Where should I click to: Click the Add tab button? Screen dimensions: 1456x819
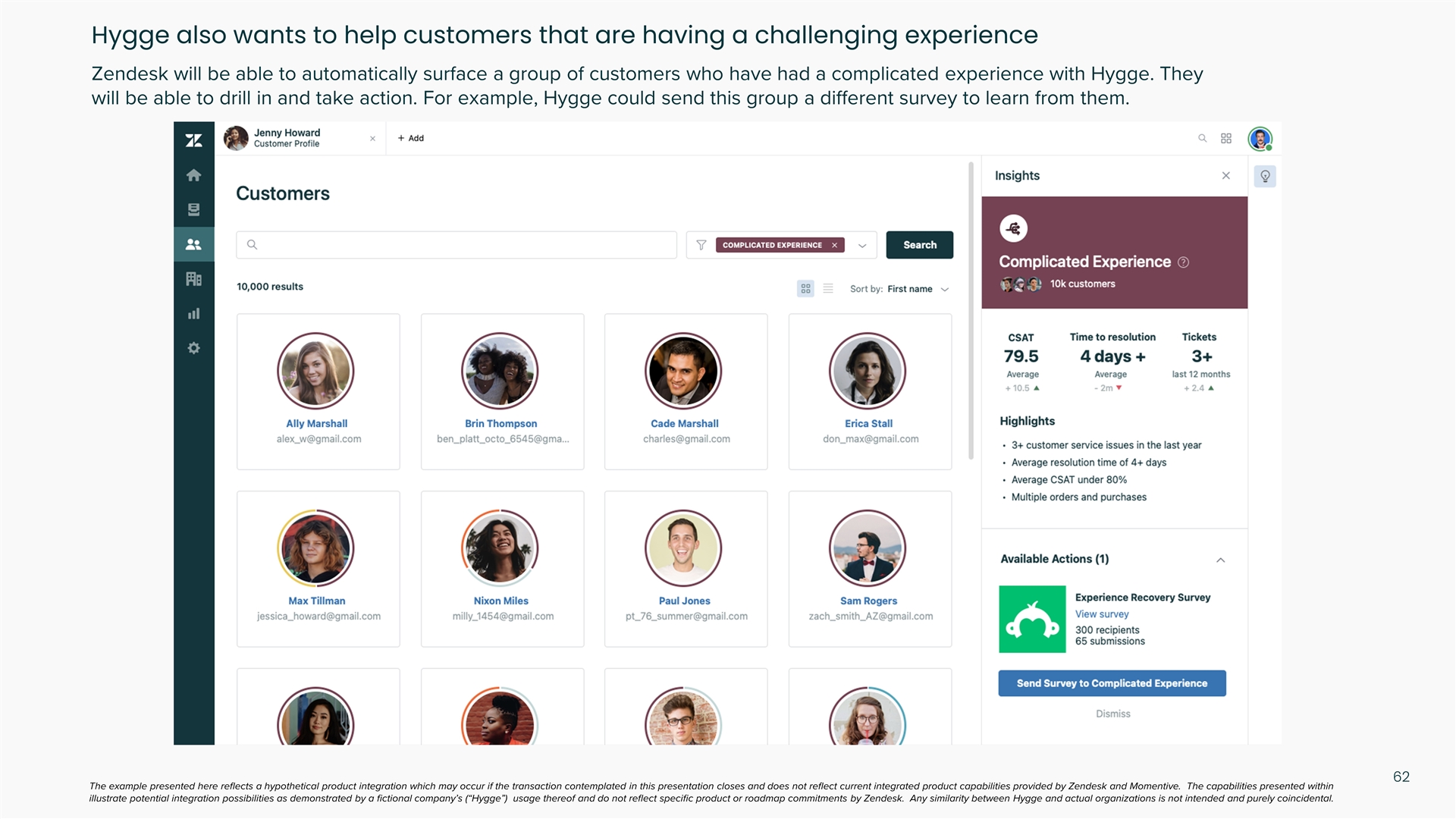click(411, 138)
